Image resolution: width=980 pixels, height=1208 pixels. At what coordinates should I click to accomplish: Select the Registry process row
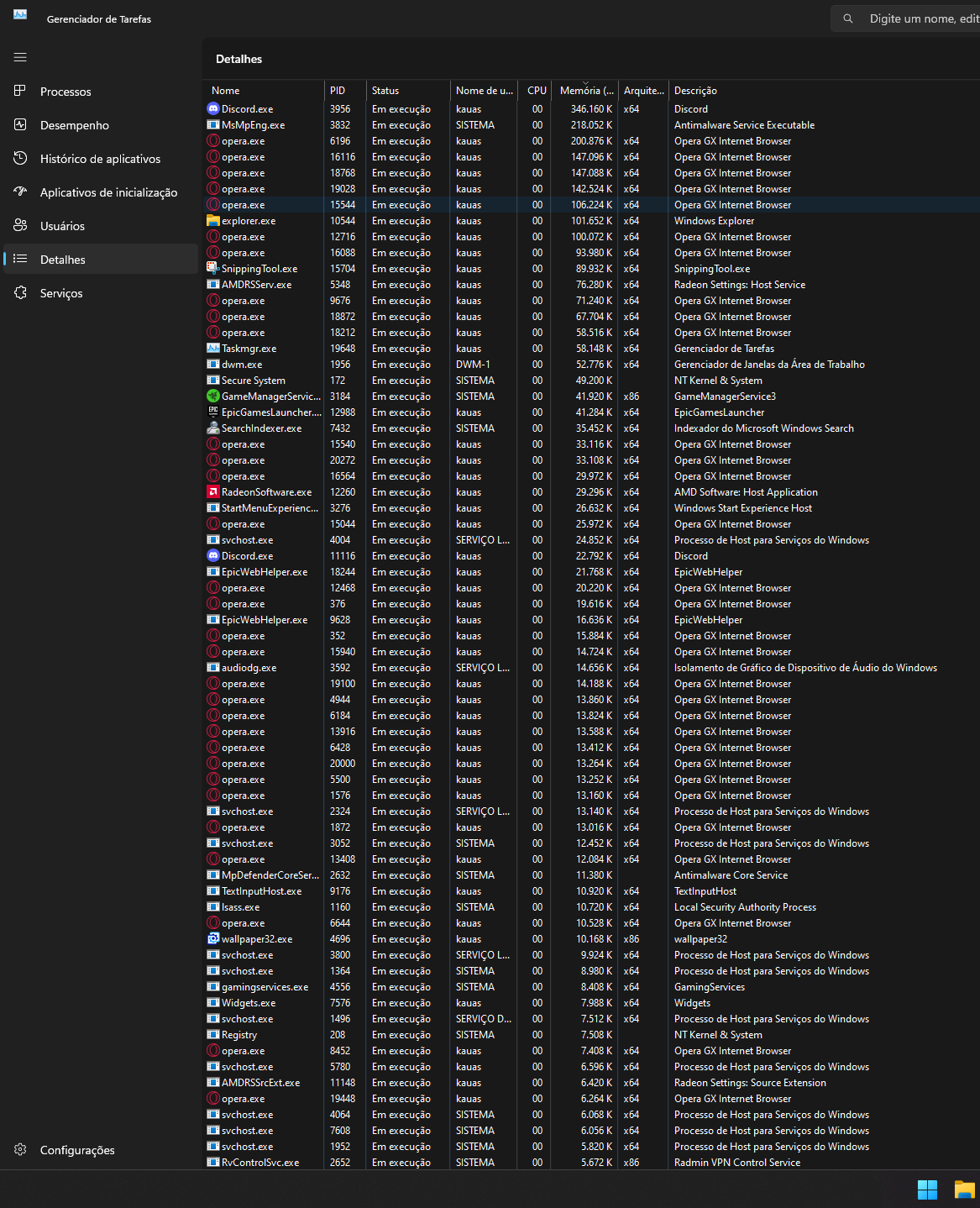coord(592,1034)
